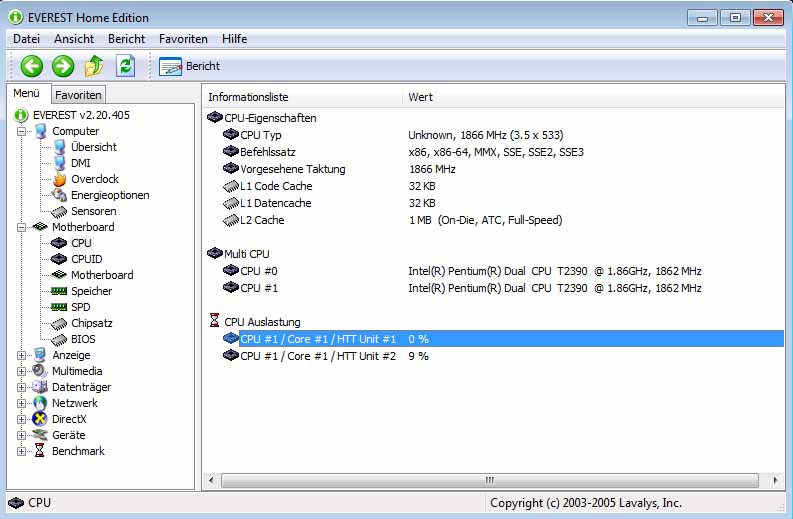Click the folder-up level toolbar icon
Screen dimensions: 793x519
[94, 66]
